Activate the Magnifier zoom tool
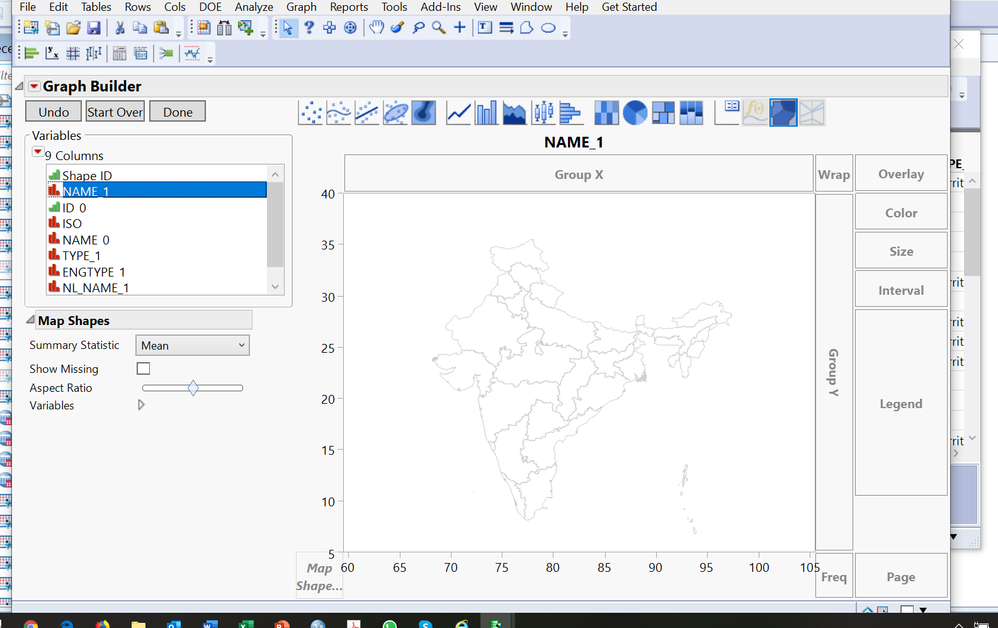Image resolution: width=998 pixels, height=628 pixels. coord(439,28)
